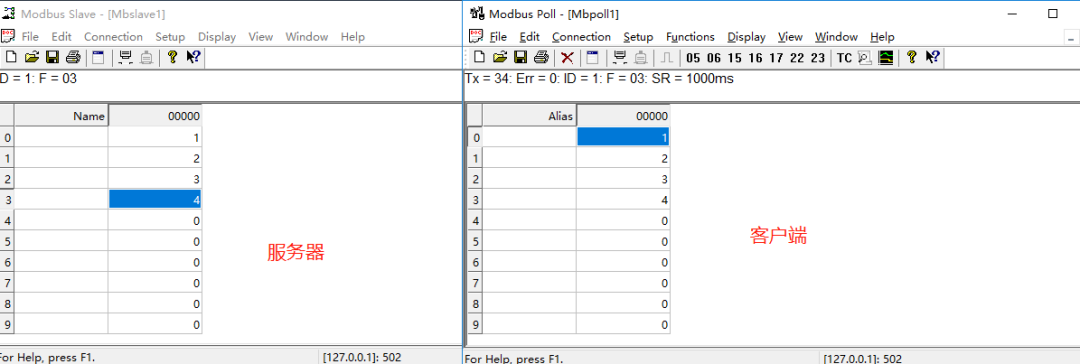
Task: Click function 22 toolbar button in Modbus Poll
Action: [797, 58]
